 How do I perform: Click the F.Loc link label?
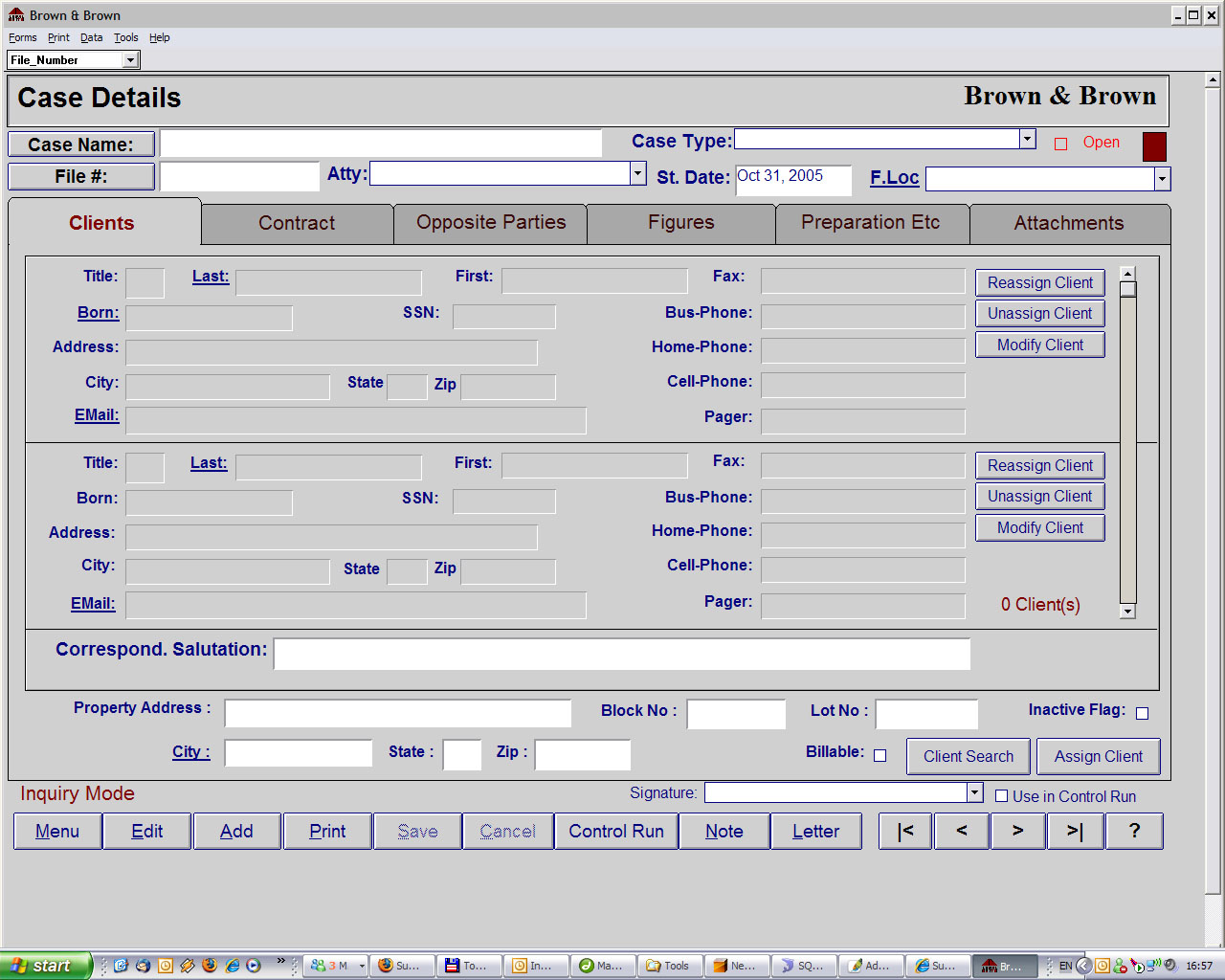pos(895,177)
